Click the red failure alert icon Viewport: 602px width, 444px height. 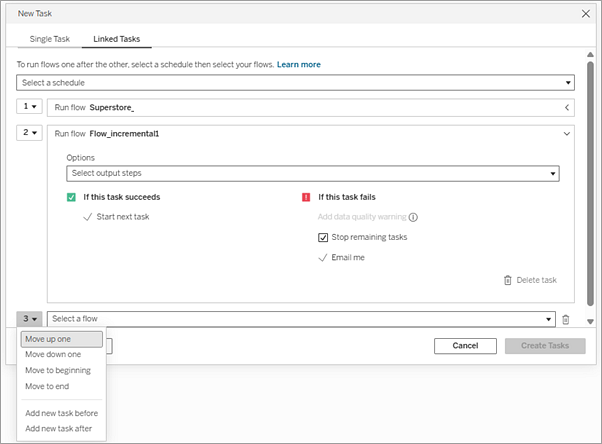coord(306,197)
